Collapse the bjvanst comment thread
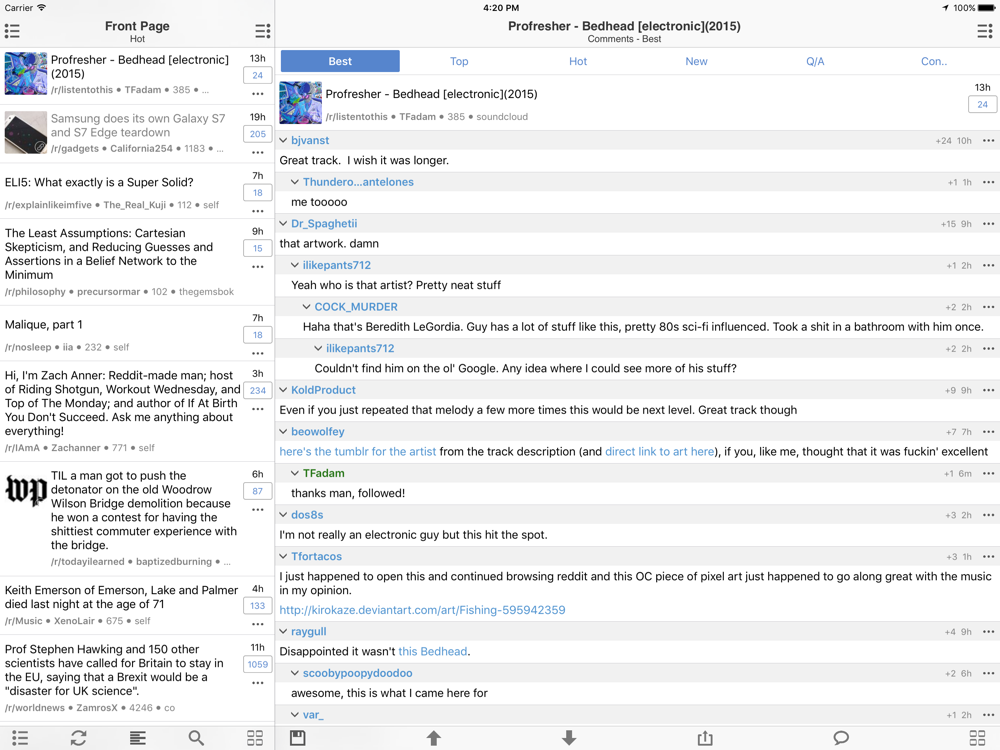The height and width of the screenshot is (750, 1000). (x=283, y=140)
